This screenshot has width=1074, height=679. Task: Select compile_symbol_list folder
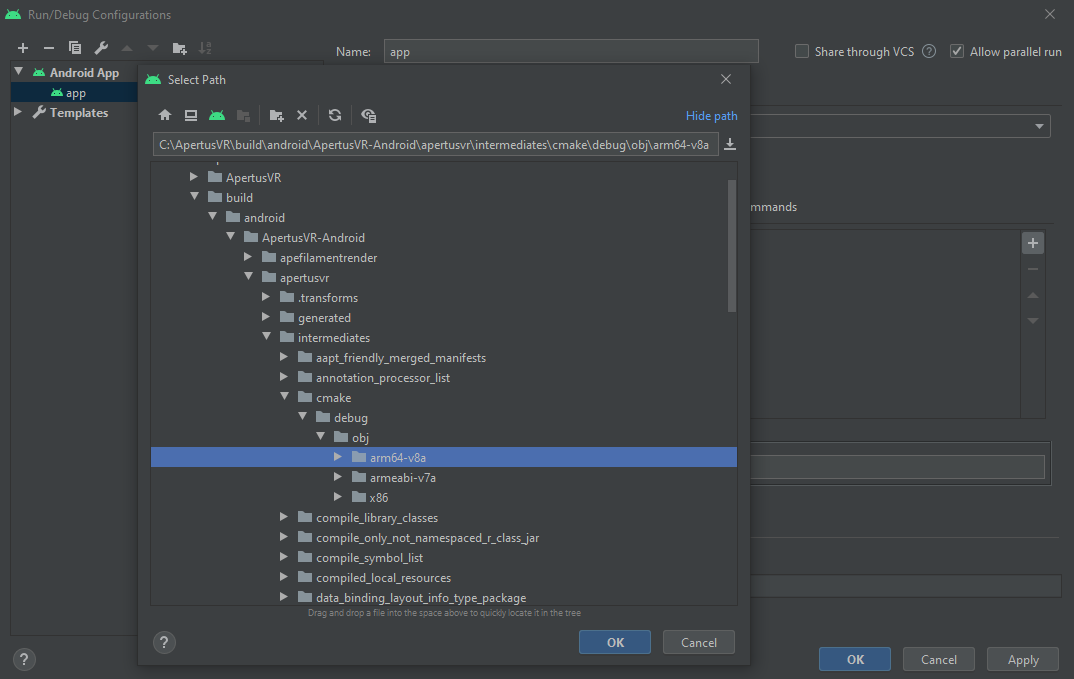[x=369, y=558]
